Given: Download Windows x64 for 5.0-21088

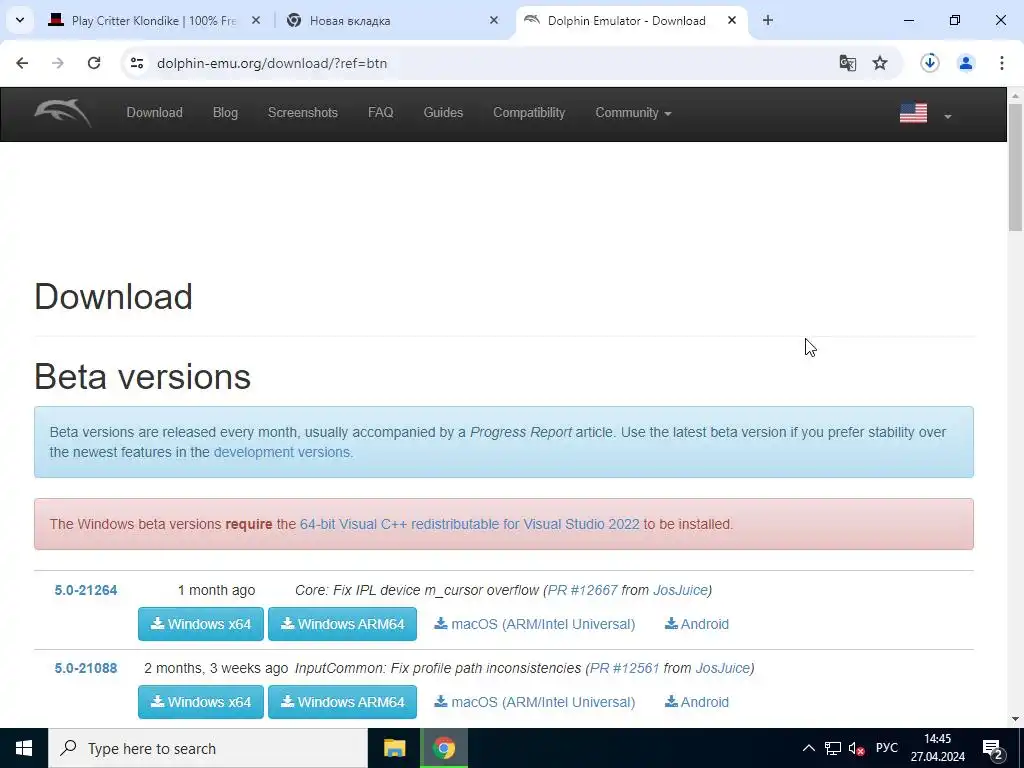Looking at the screenshot, I should [x=200, y=702].
